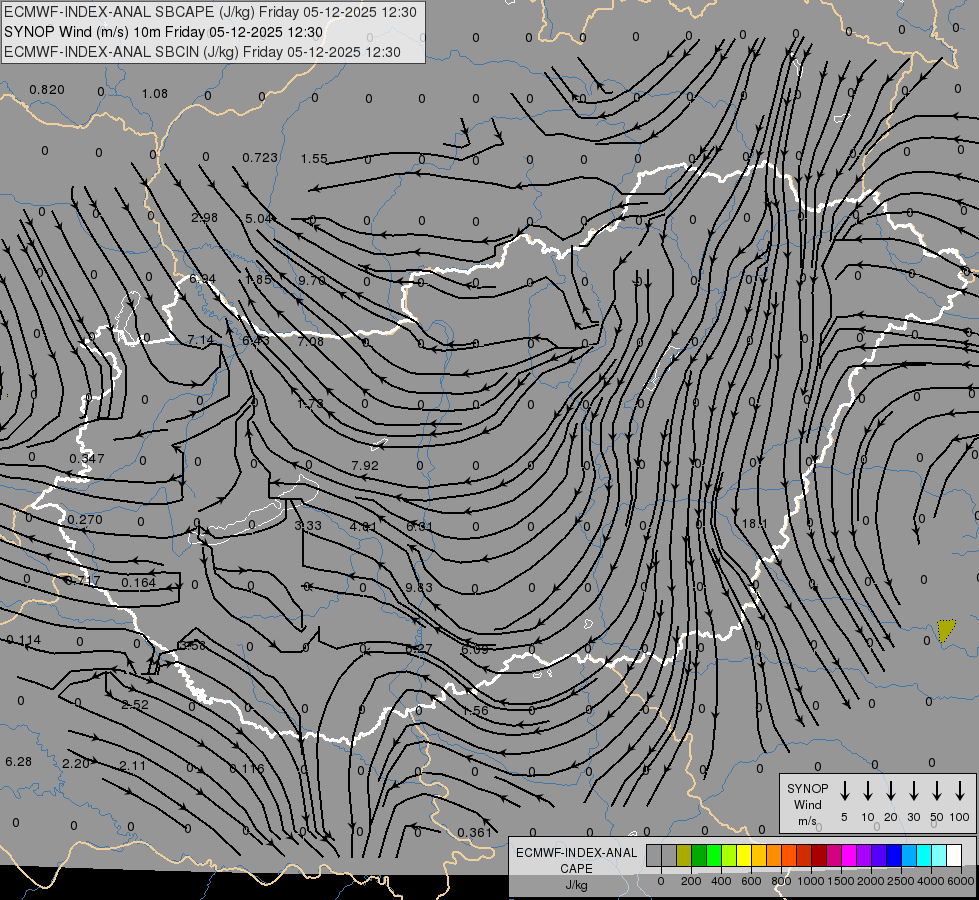The height and width of the screenshot is (900, 979).
Task: Click the 3.33 value on the map
Action: (308, 526)
